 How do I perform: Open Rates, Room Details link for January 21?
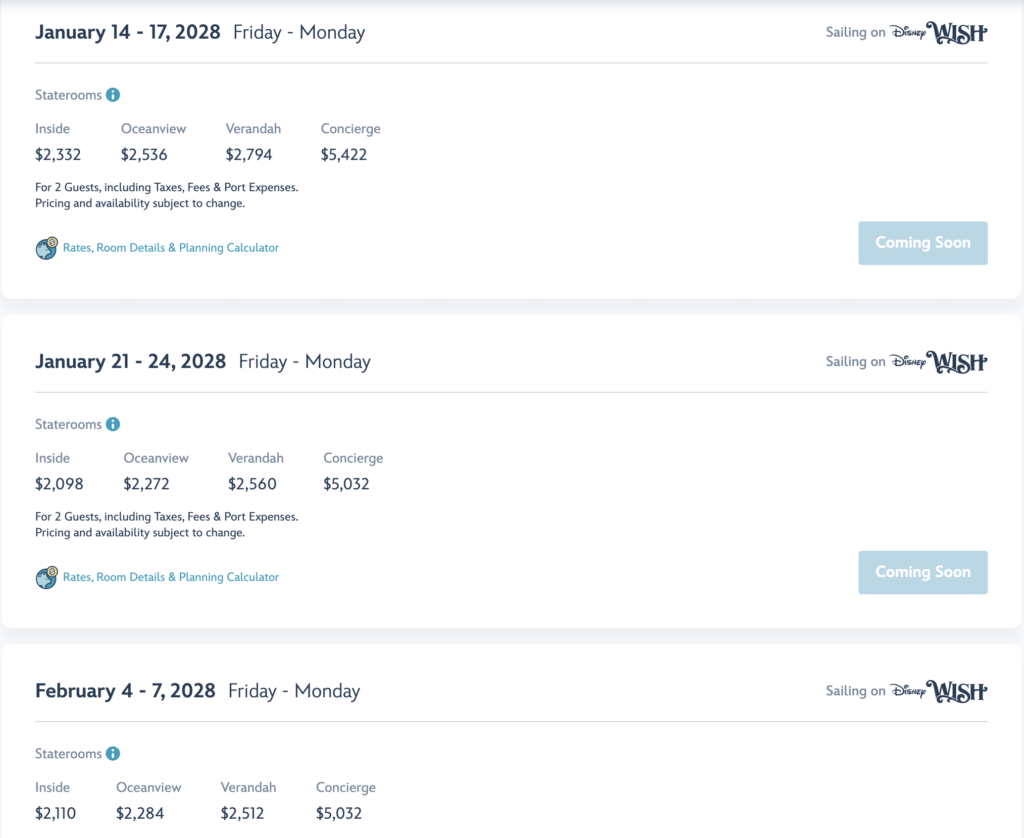click(171, 577)
